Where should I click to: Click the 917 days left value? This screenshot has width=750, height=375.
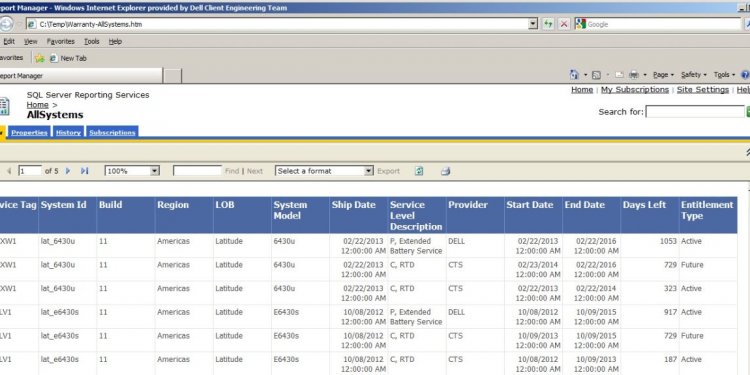pos(670,312)
